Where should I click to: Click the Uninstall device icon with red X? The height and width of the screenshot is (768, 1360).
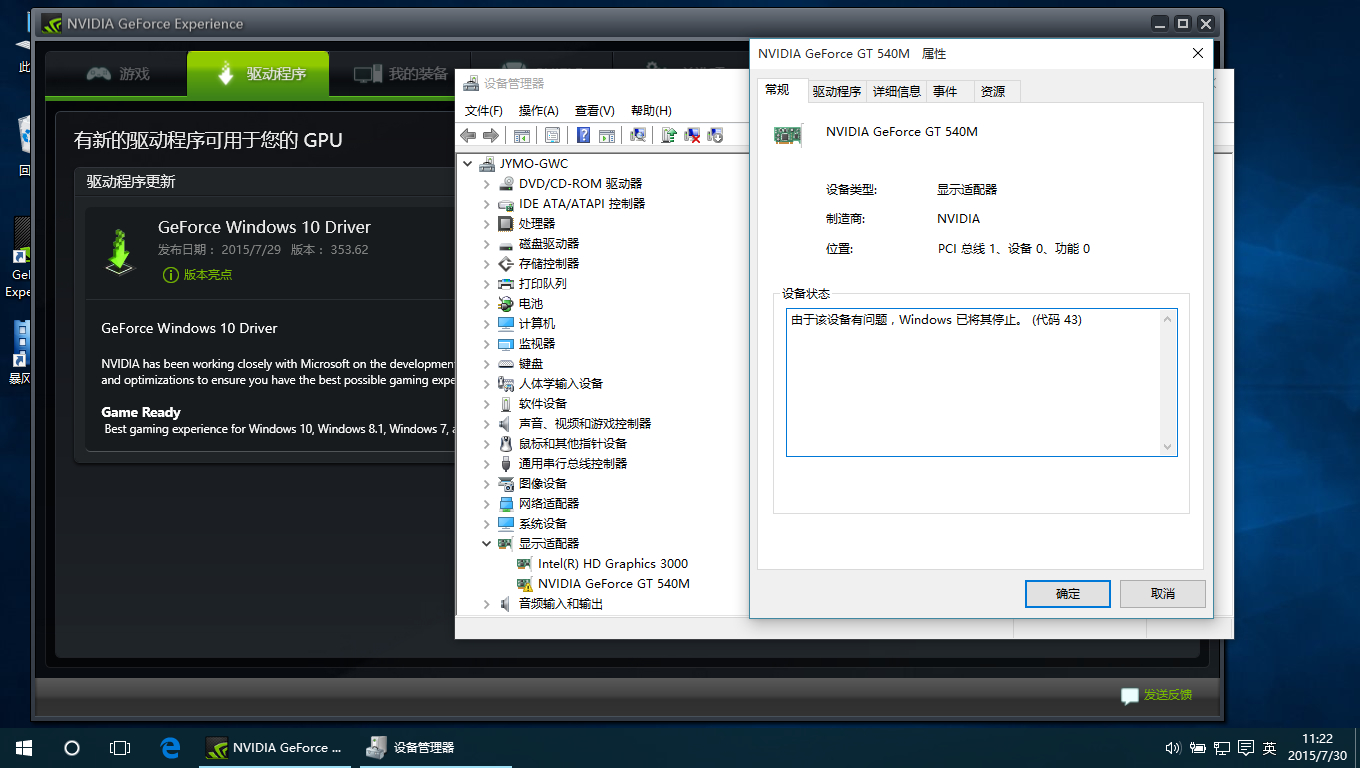click(x=692, y=135)
